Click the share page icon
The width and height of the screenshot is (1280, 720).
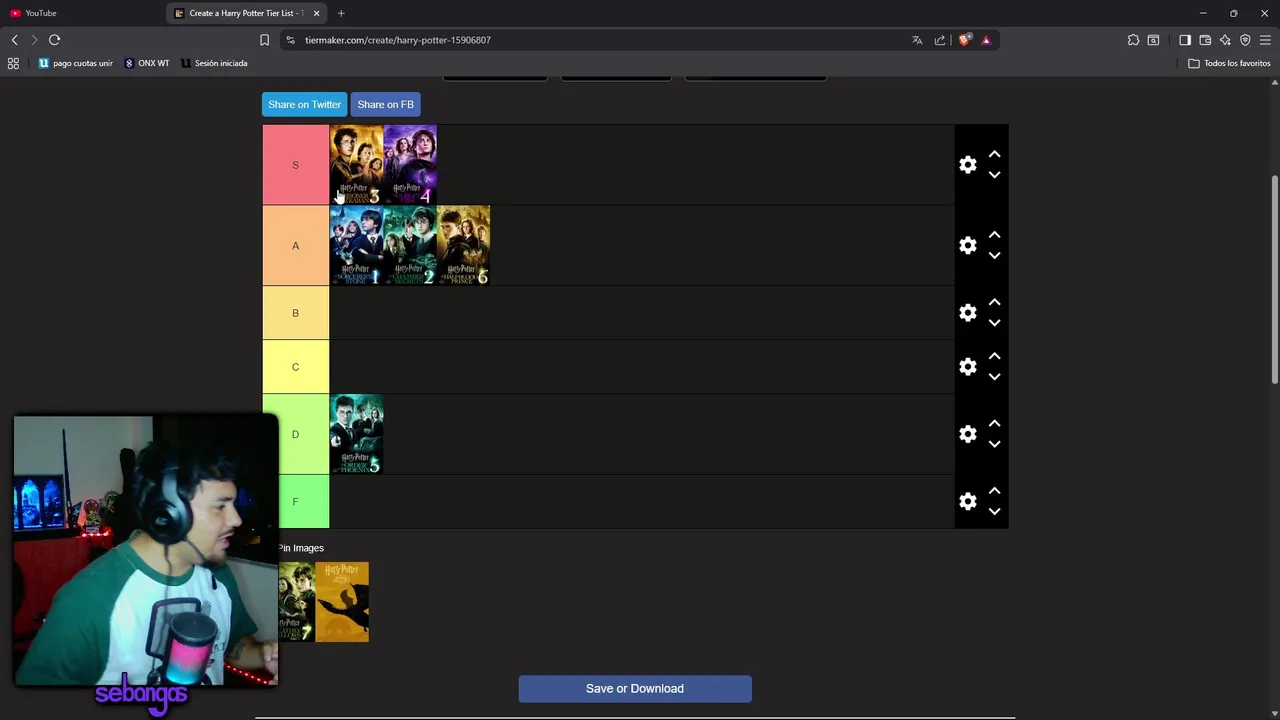[x=940, y=40]
